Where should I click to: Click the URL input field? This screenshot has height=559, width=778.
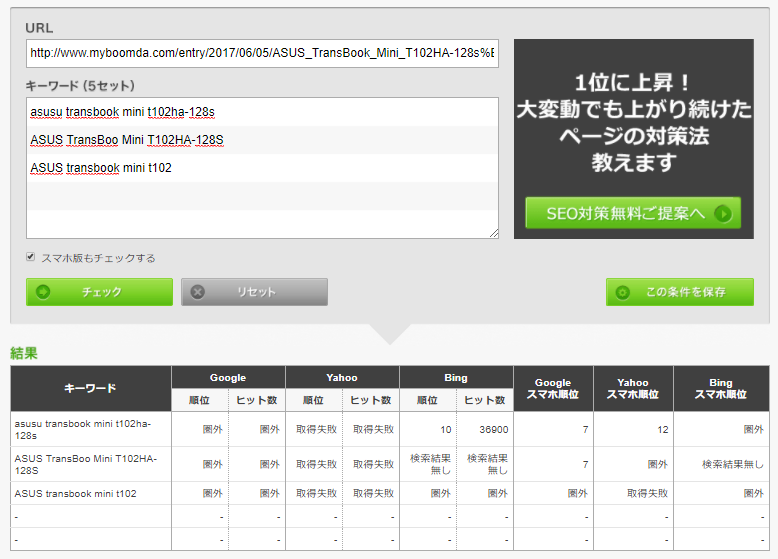[262, 54]
